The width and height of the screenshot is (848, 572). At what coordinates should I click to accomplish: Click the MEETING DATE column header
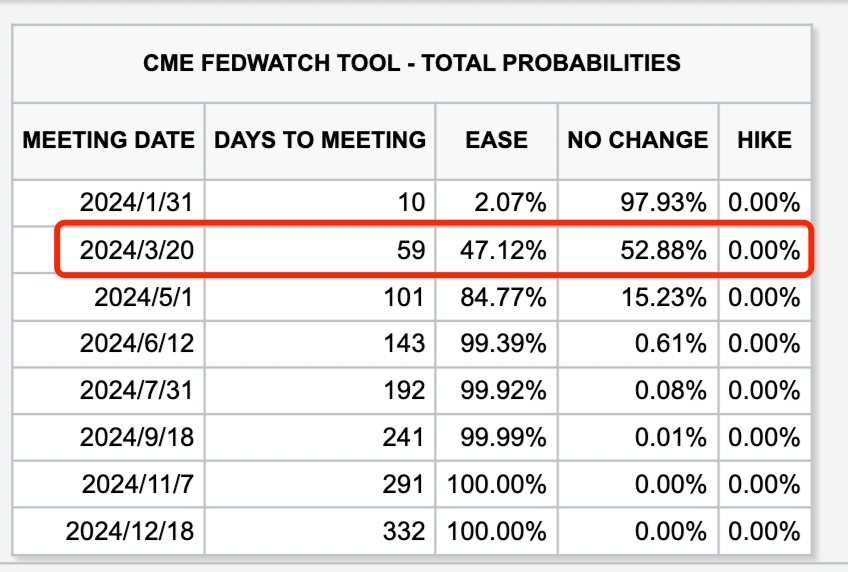click(109, 140)
